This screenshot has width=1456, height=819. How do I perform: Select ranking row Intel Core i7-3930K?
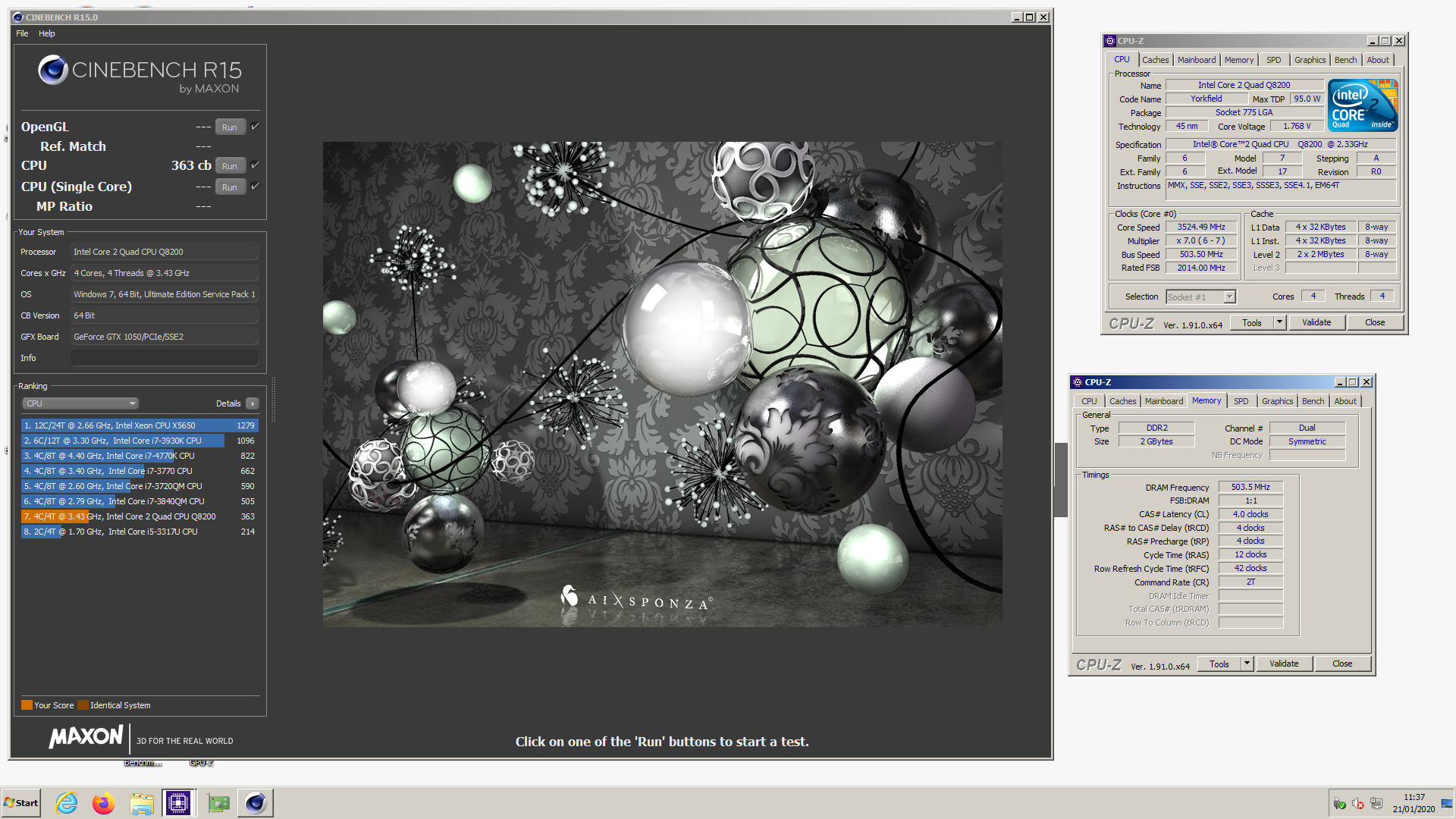(140, 441)
